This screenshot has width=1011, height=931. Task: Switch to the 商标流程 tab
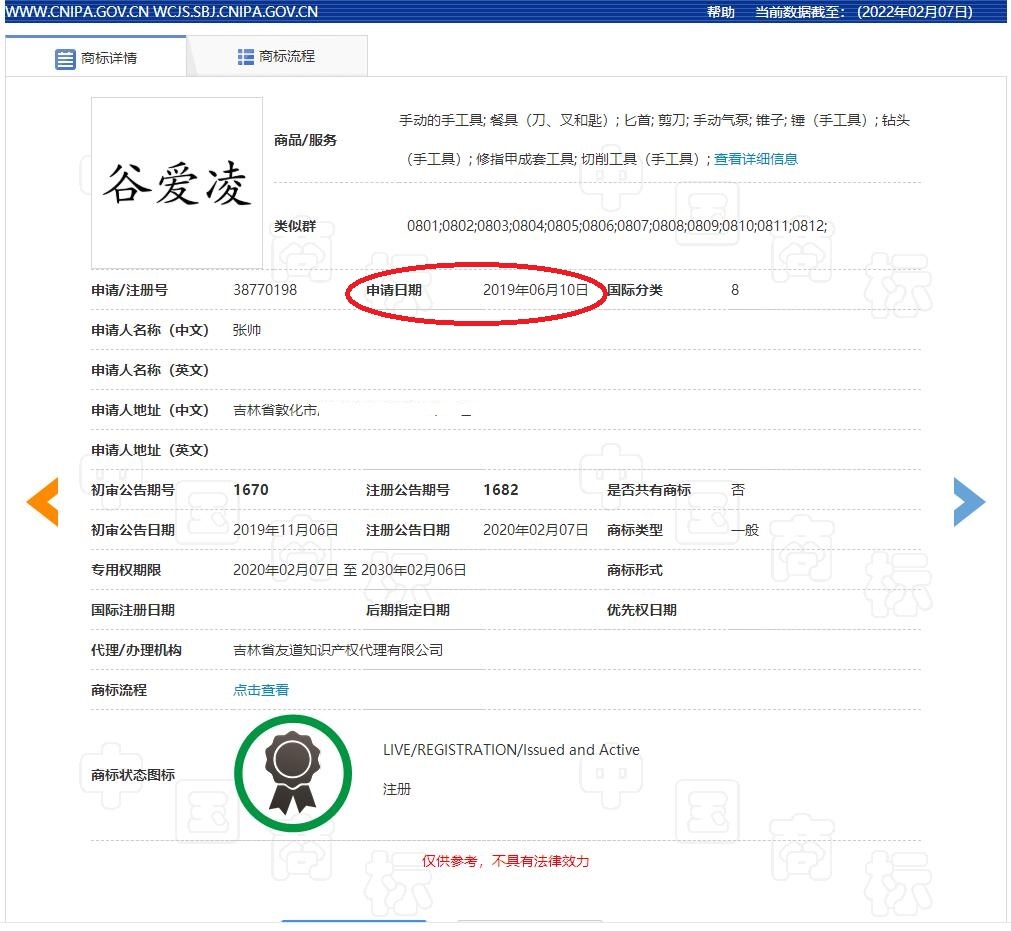coord(277,57)
